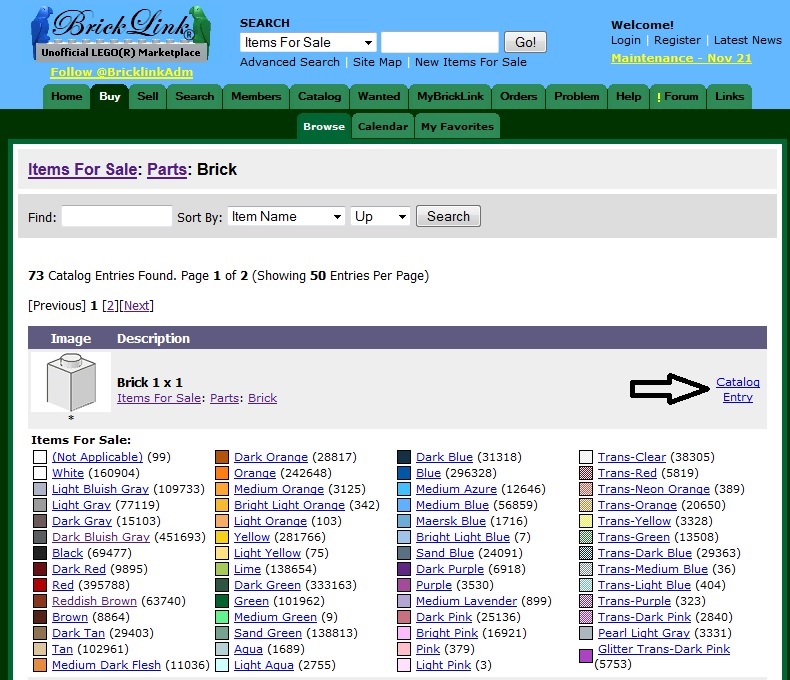Image resolution: width=790 pixels, height=680 pixels.
Task: Click the Parts breadcrumb in the page heading
Action: point(167,169)
